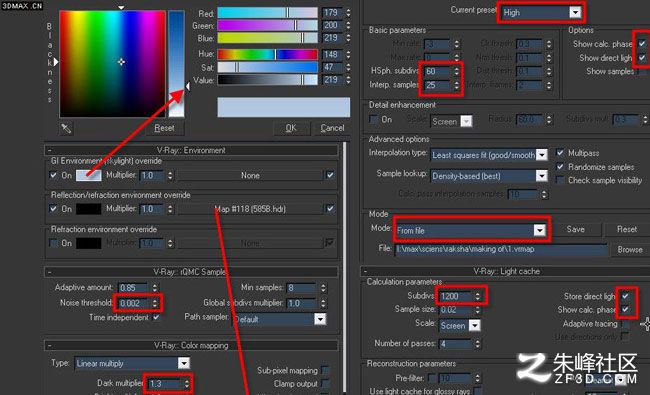Adjust Light cache Subdivs spinner arrows

pos(478,296)
